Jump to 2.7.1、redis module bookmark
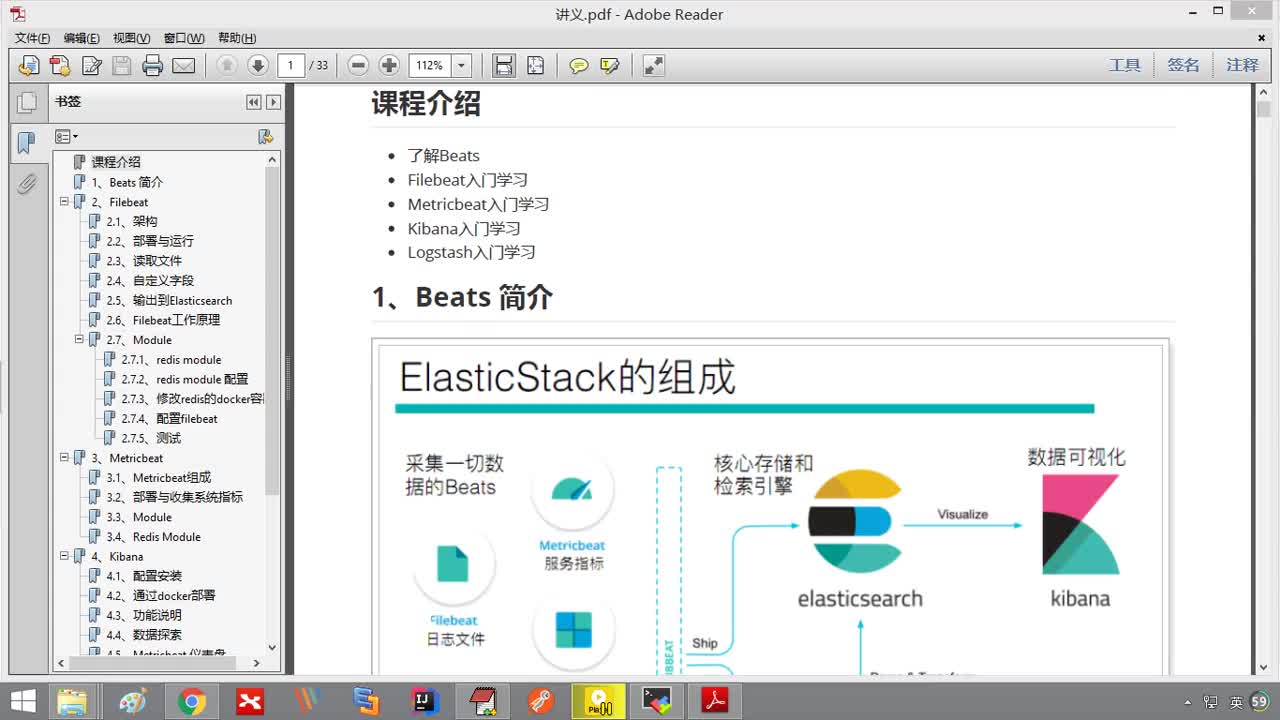The height and width of the screenshot is (720, 1280). (x=171, y=360)
